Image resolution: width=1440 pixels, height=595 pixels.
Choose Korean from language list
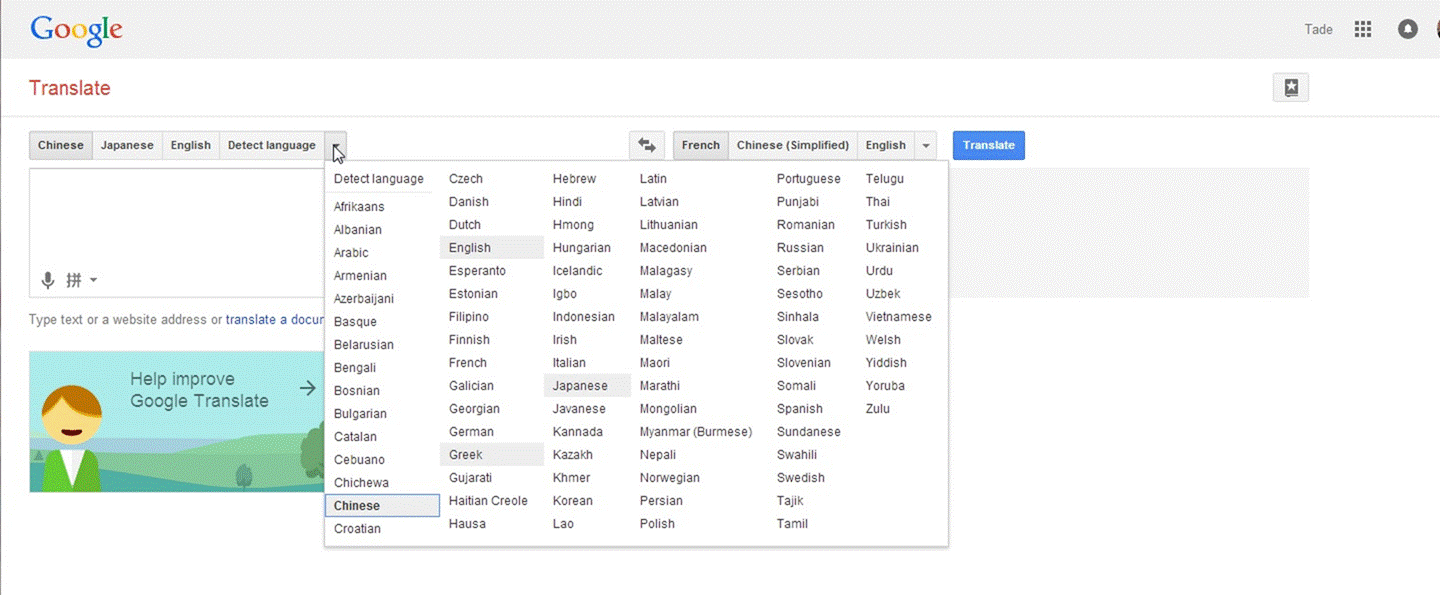point(572,501)
